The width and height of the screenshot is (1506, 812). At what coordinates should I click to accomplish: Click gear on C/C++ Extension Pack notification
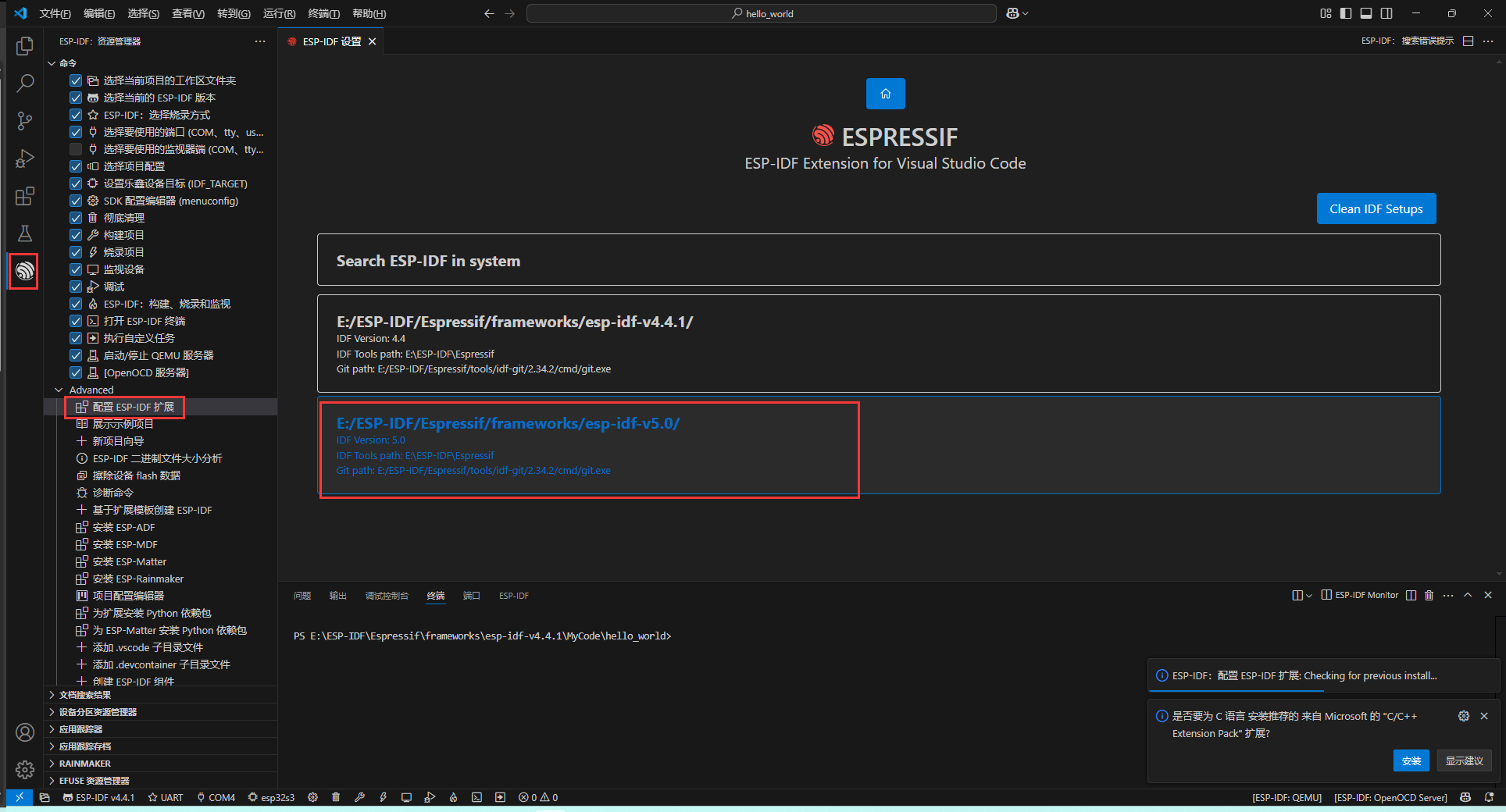click(x=1463, y=716)
